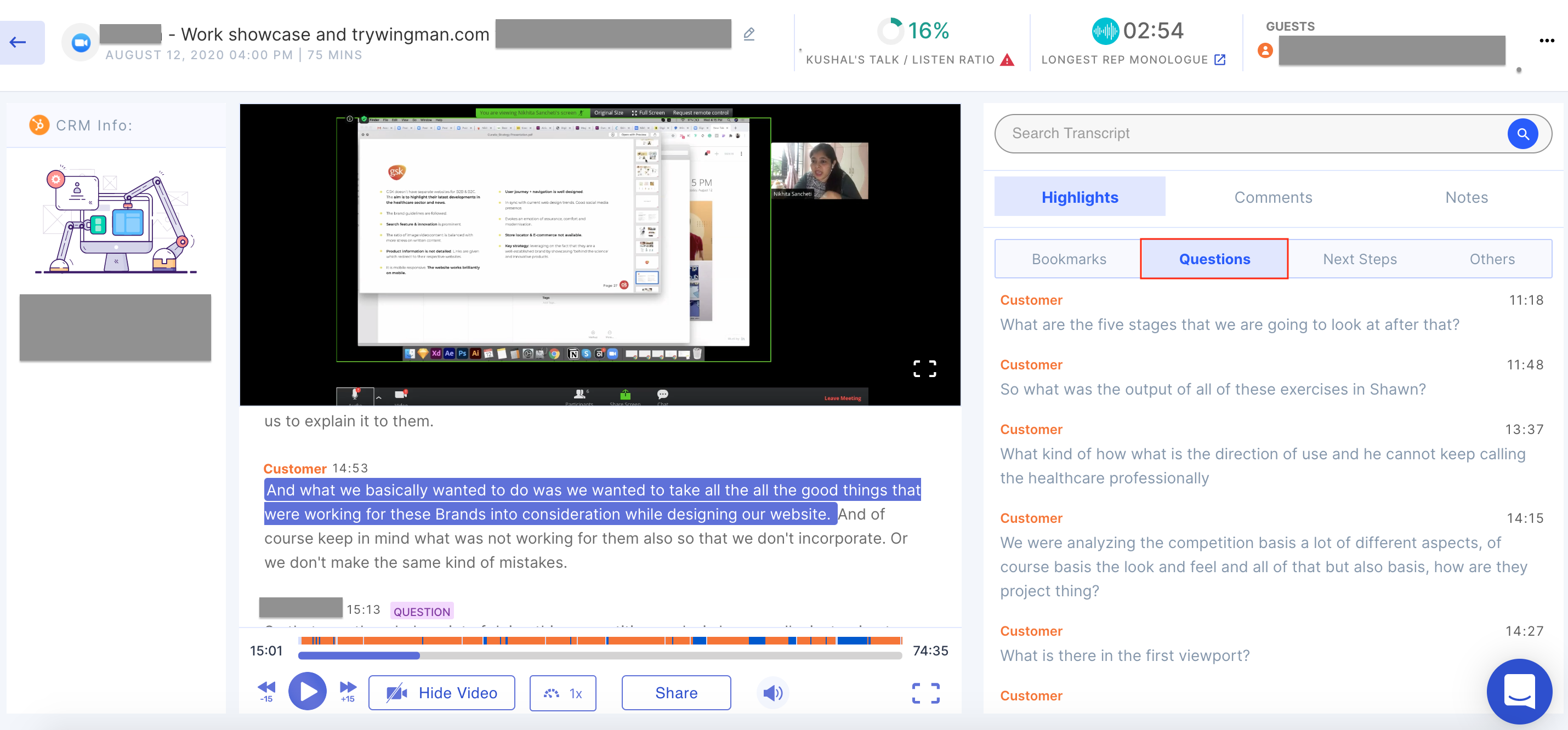1568x730 pixels.
Task: Mute the audio speaker icon
Action: (x=772, y=693)
